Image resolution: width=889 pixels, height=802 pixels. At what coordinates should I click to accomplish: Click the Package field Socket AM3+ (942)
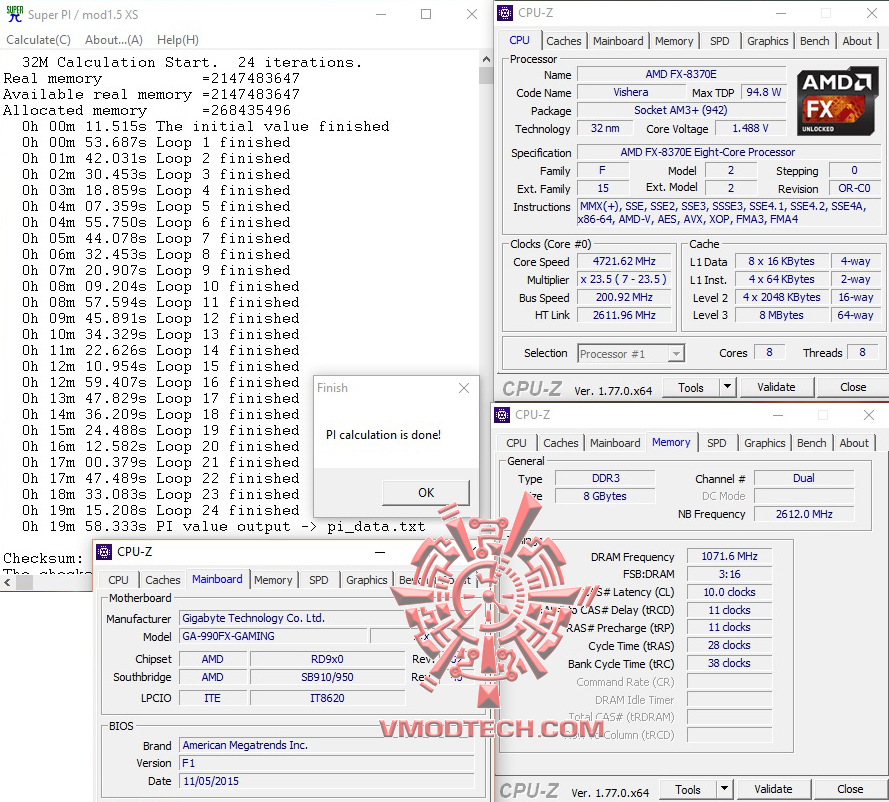[x=681, y=110]
